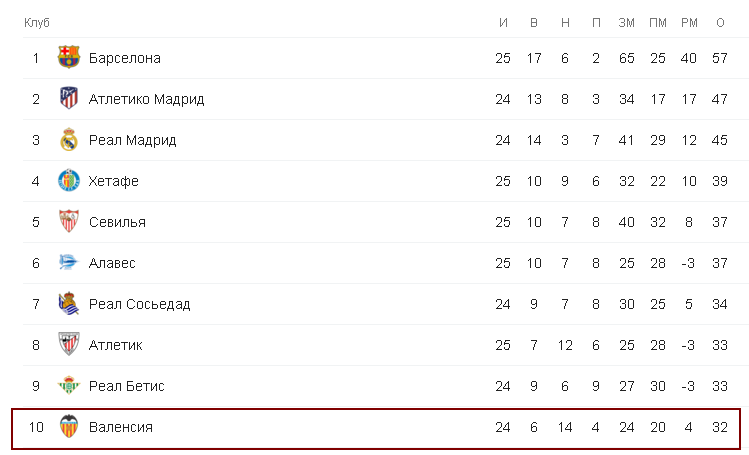Click the Barcelona club crest
The height and width of the screenshot is (455, 749).
(x=69, y=58)
